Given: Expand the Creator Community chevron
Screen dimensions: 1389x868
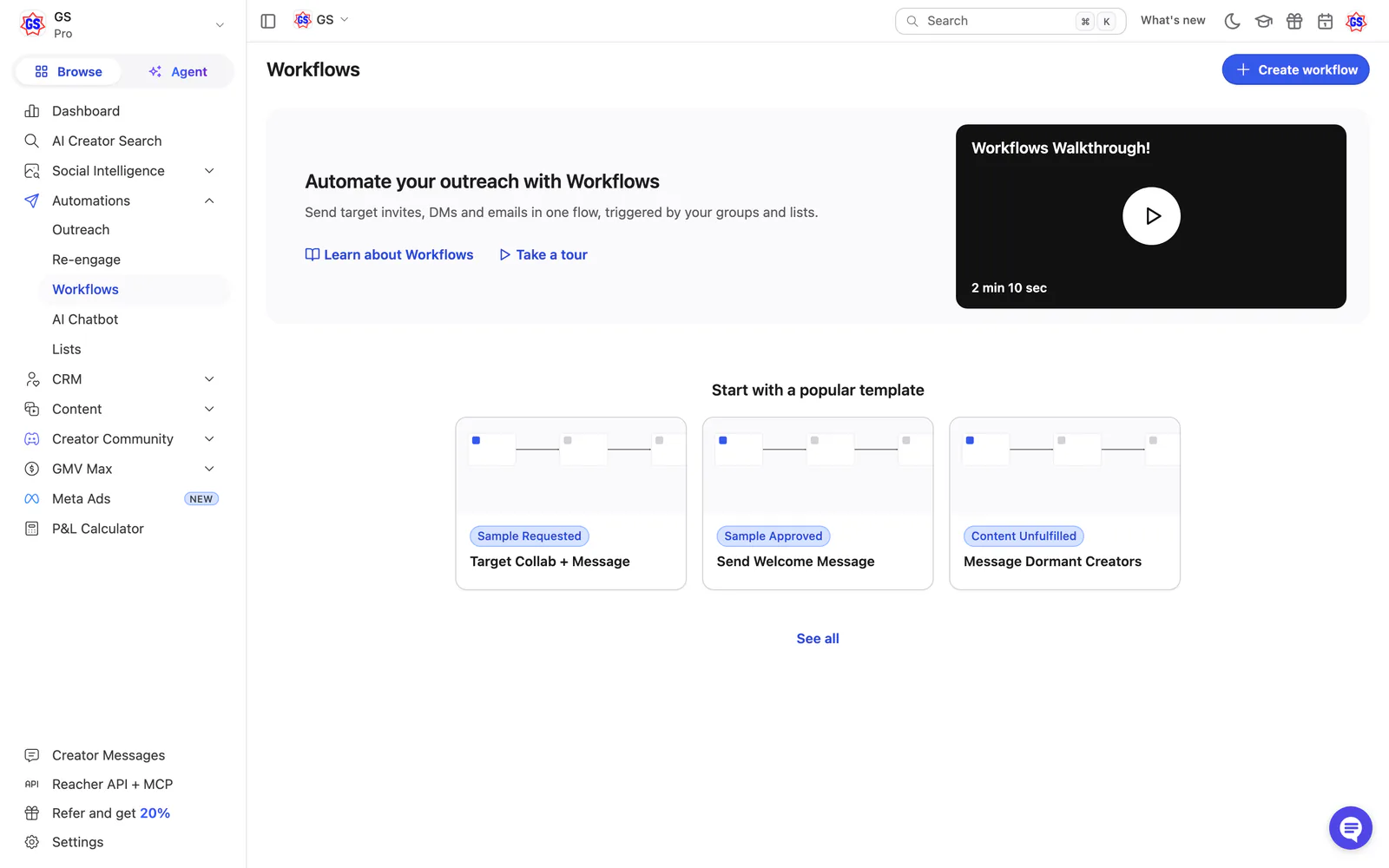Looking at the screenshot, I should 209,439.
